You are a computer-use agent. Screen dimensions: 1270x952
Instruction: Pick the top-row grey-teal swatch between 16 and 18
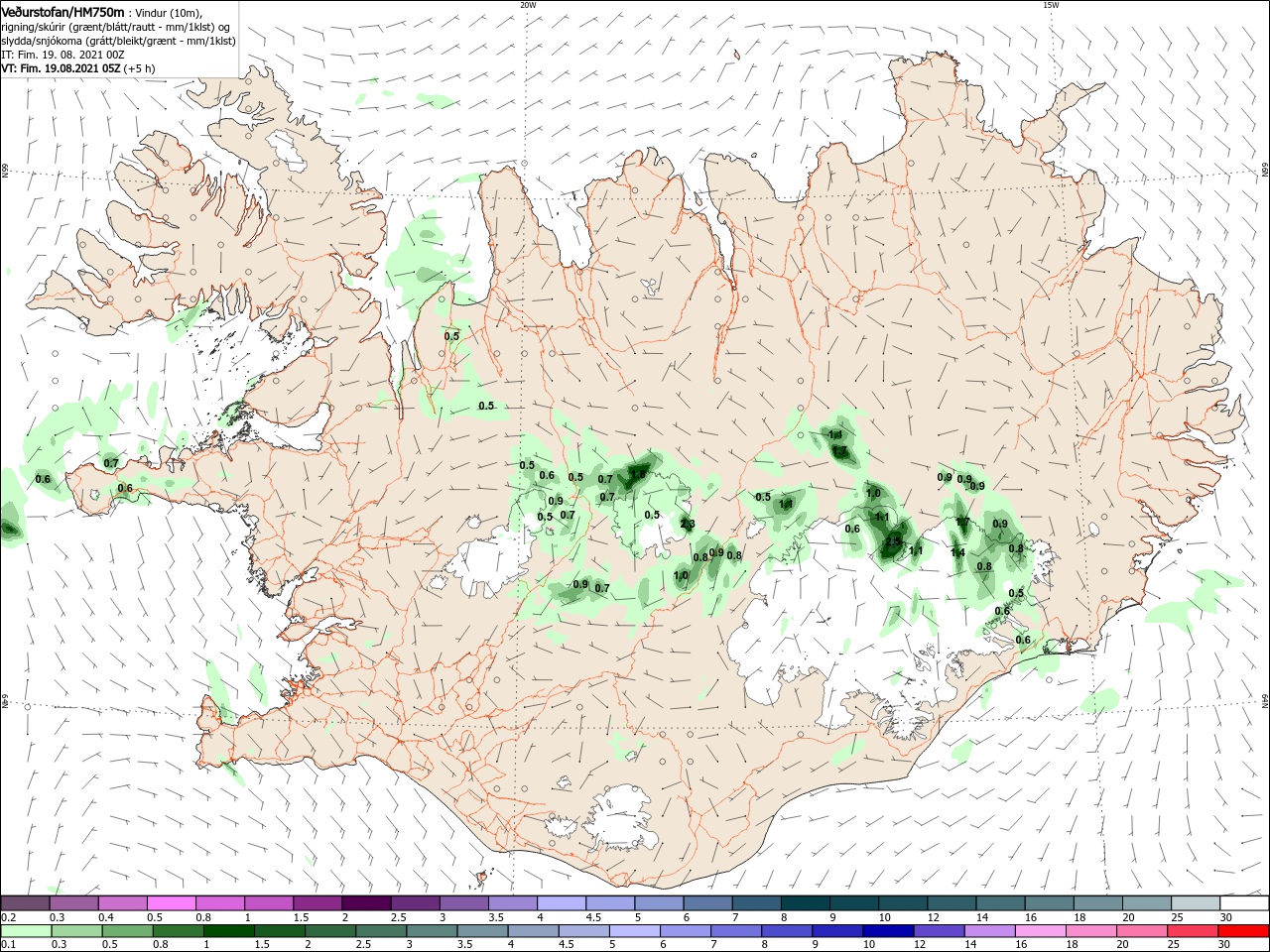tap(1051, 903)
